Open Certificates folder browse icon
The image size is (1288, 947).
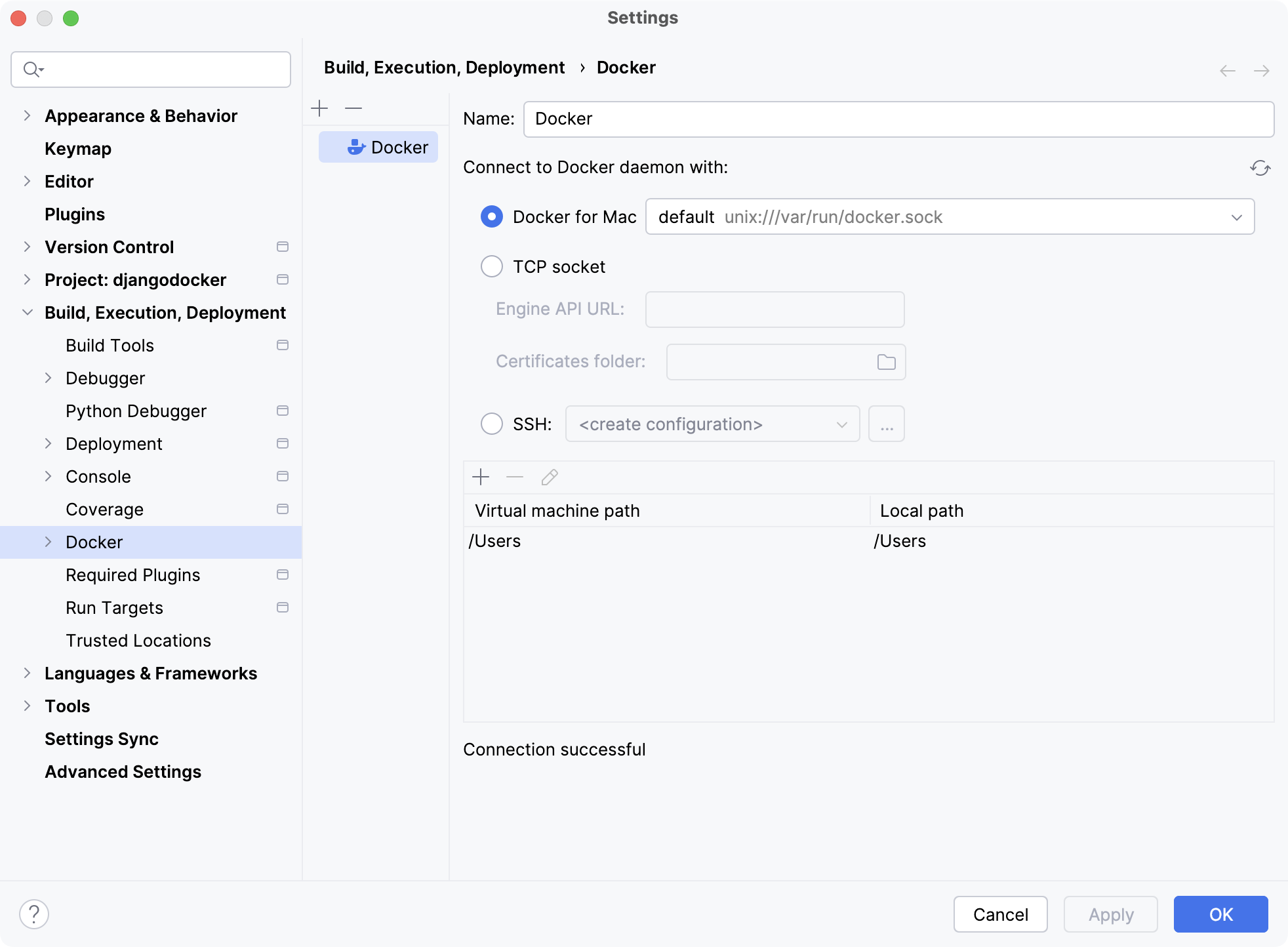tap(886, 361)
